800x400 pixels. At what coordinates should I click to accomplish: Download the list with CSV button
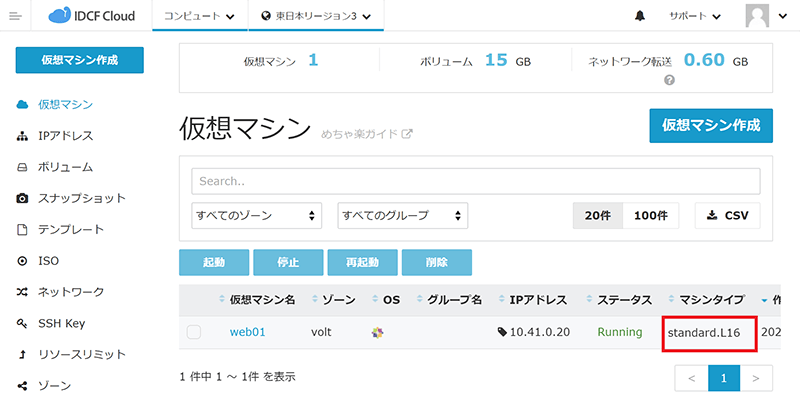click(x=727, y=216)
